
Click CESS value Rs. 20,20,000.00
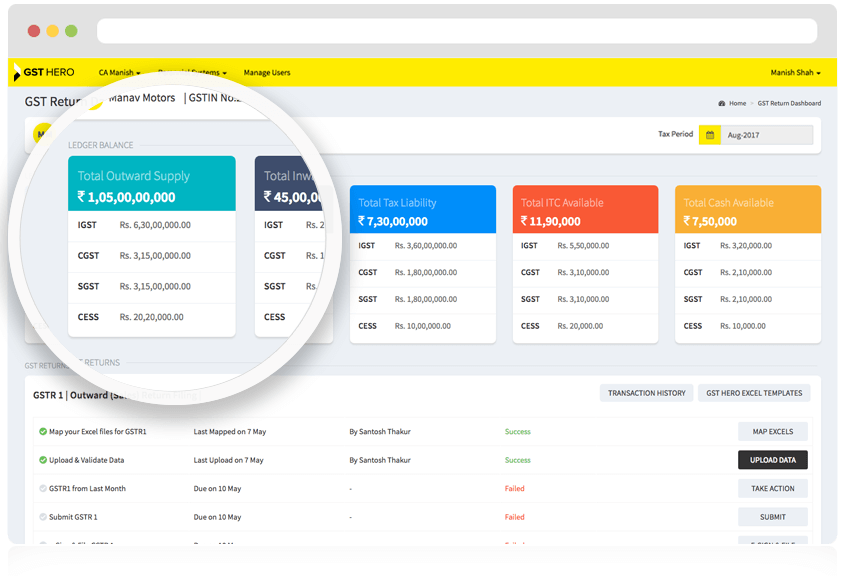tap(151, 317)
